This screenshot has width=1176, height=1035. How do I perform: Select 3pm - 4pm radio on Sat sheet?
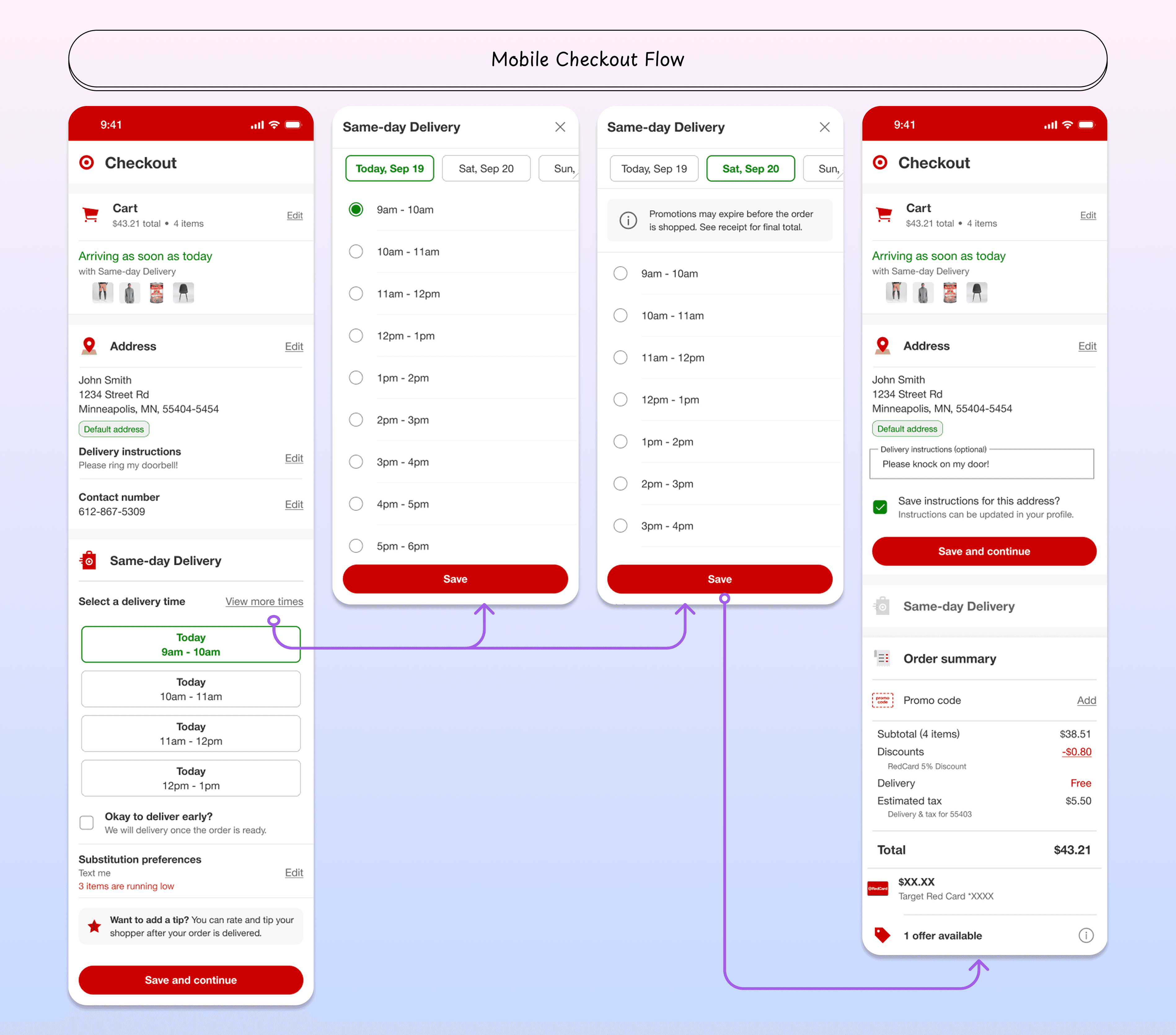pyautogui.click(x=620, y=525)
